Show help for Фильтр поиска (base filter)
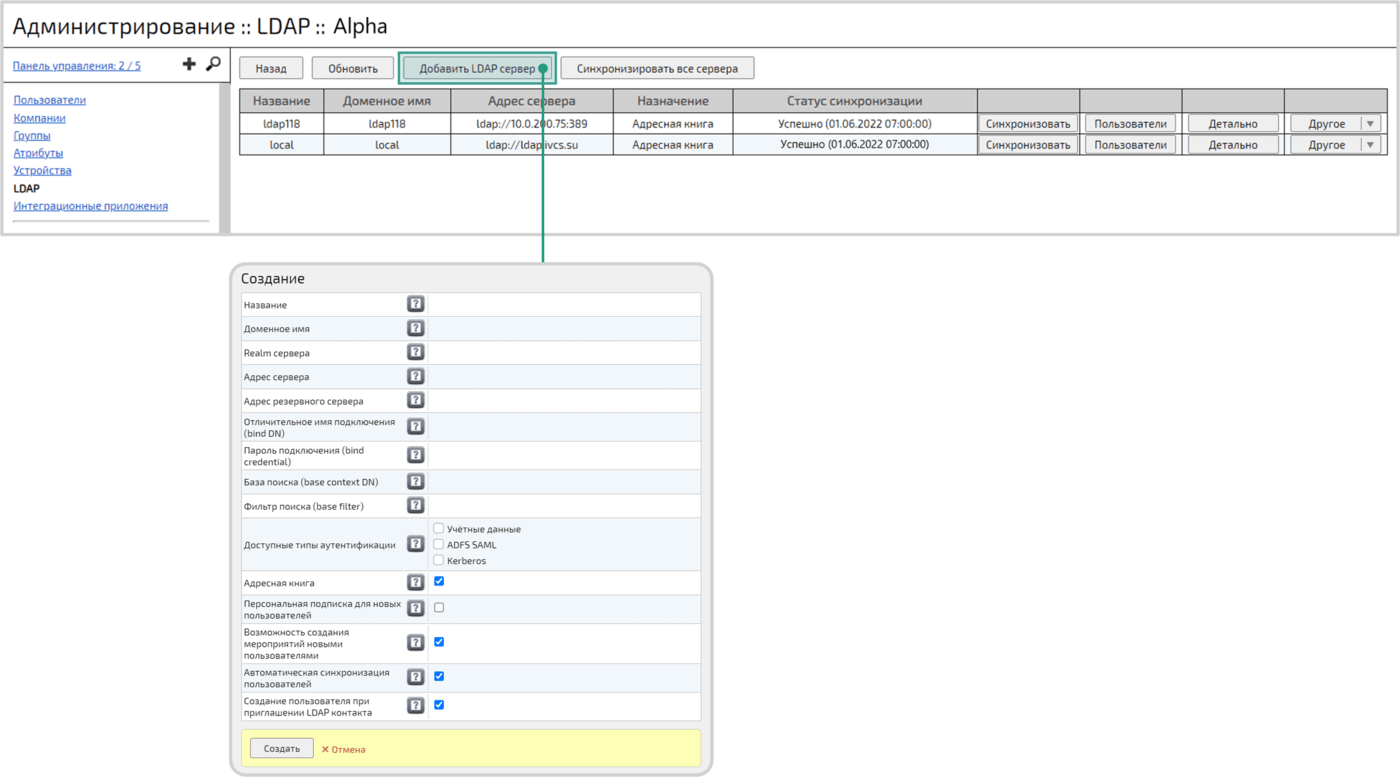Screen dimensions: 1400x777 [x=416, y=506]
